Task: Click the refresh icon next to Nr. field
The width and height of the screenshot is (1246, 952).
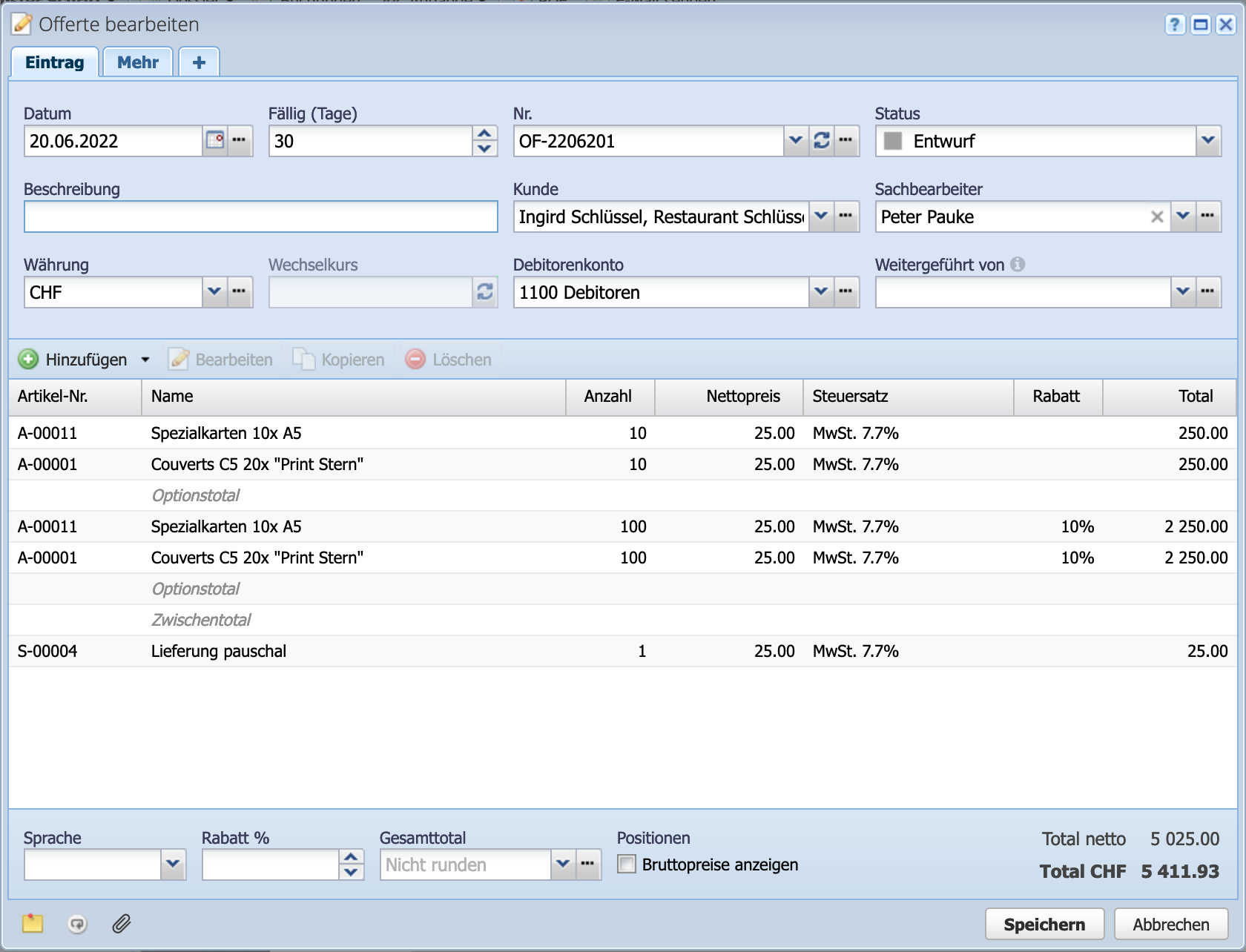Action: [821, 140]
